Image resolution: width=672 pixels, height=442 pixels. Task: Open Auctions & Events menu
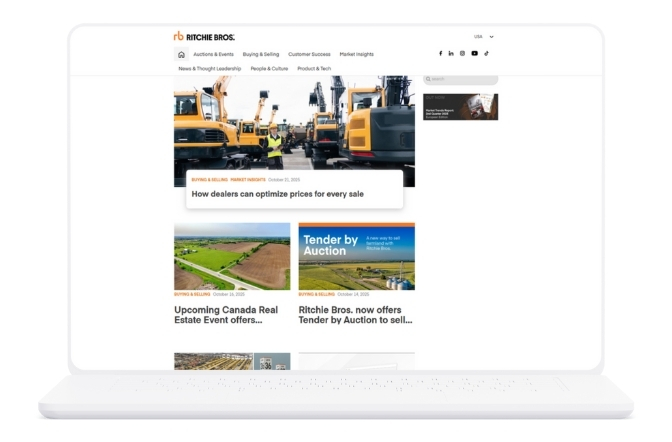click(213, 54)
